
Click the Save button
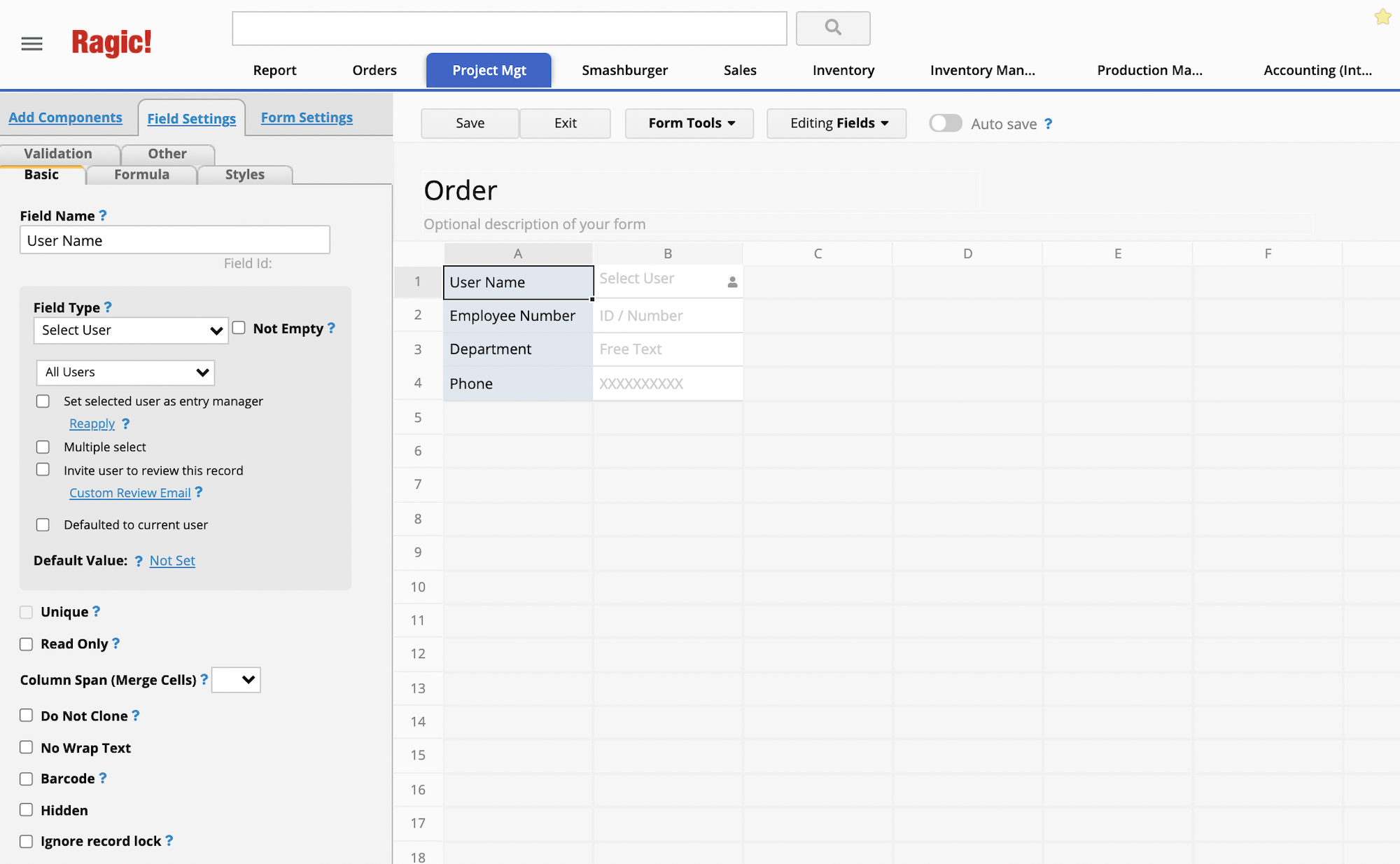[470, 123]
